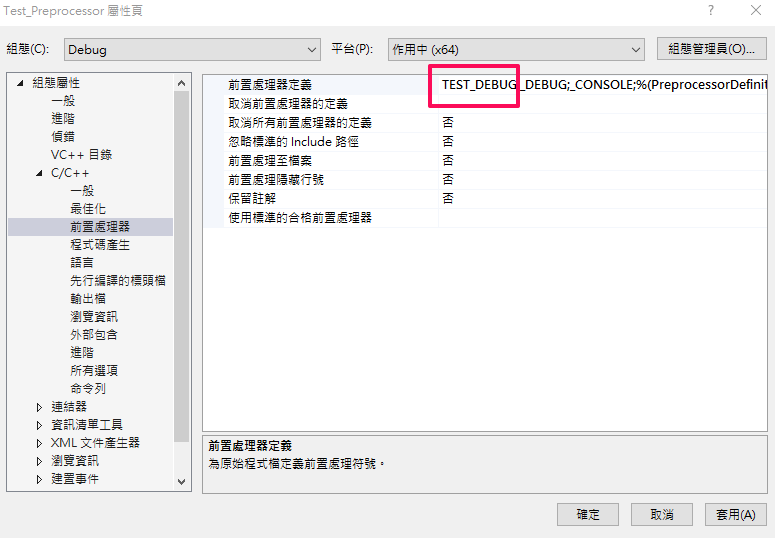Image resolution: width=775 pixels, height=538 pixels.
Task: Click the tree scrollbar up arrow
Action: click(x=181, y=83)
